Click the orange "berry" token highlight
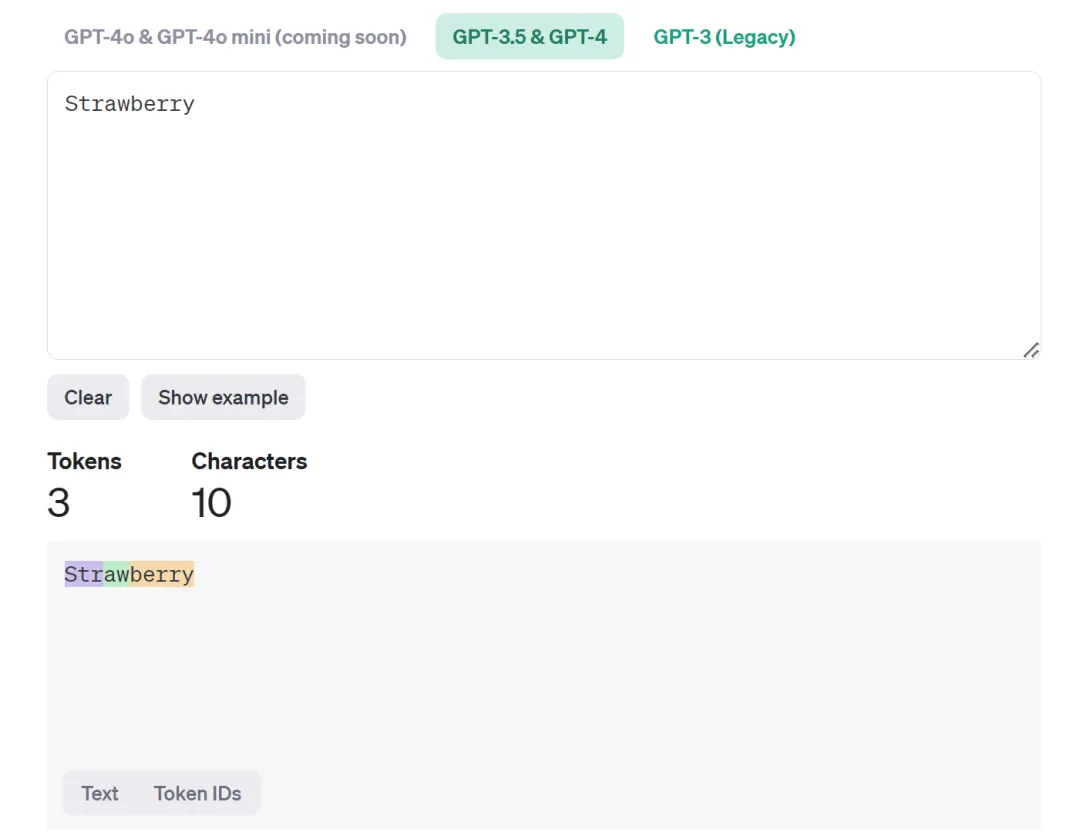 click(162, 574)
